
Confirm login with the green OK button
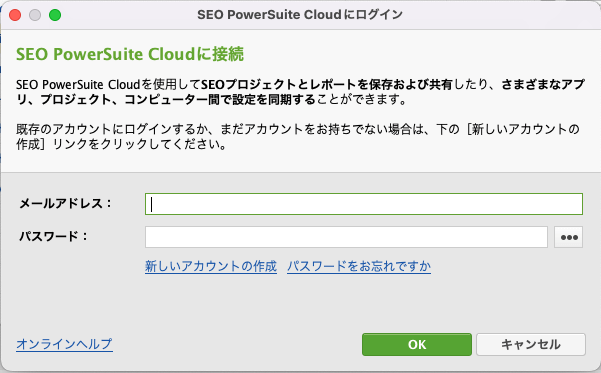pyautogui.click(x=417, y=344)
